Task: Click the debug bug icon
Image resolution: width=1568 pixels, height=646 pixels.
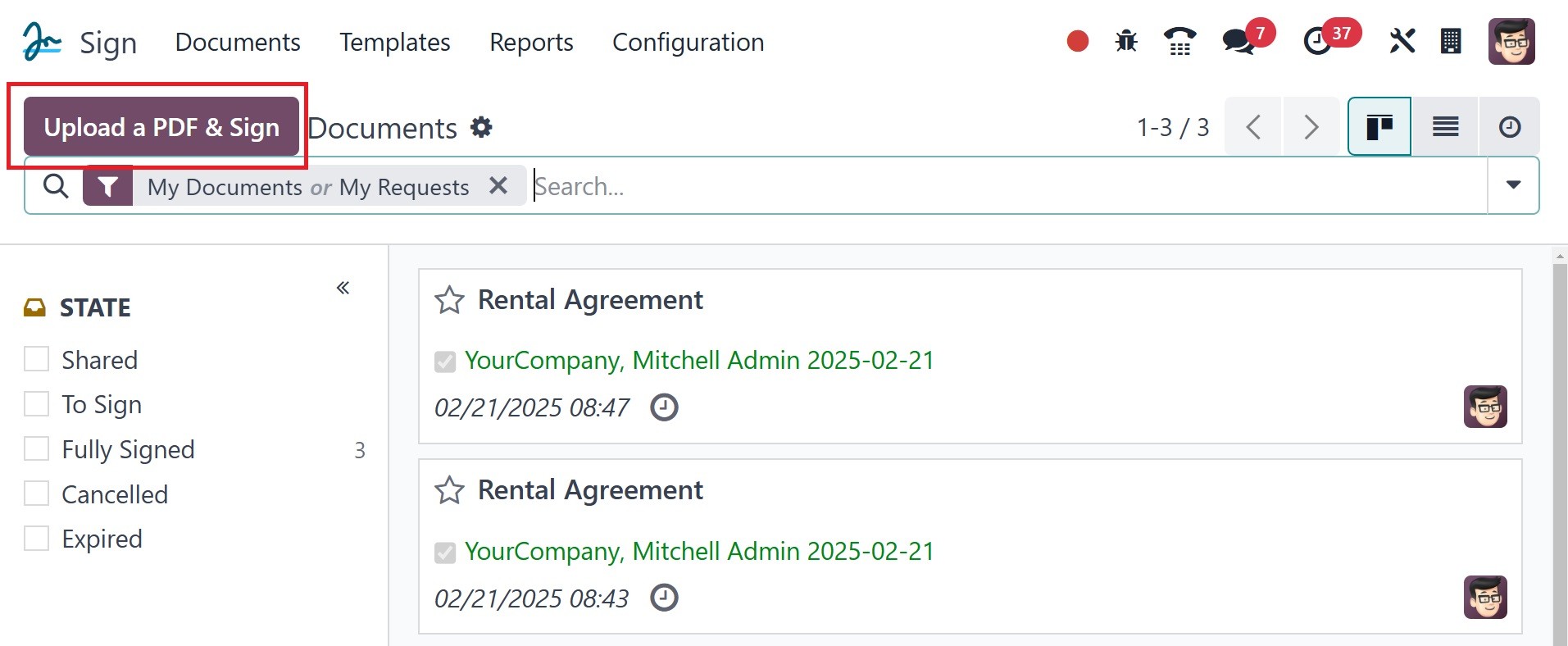Action: click(1126, 41)
